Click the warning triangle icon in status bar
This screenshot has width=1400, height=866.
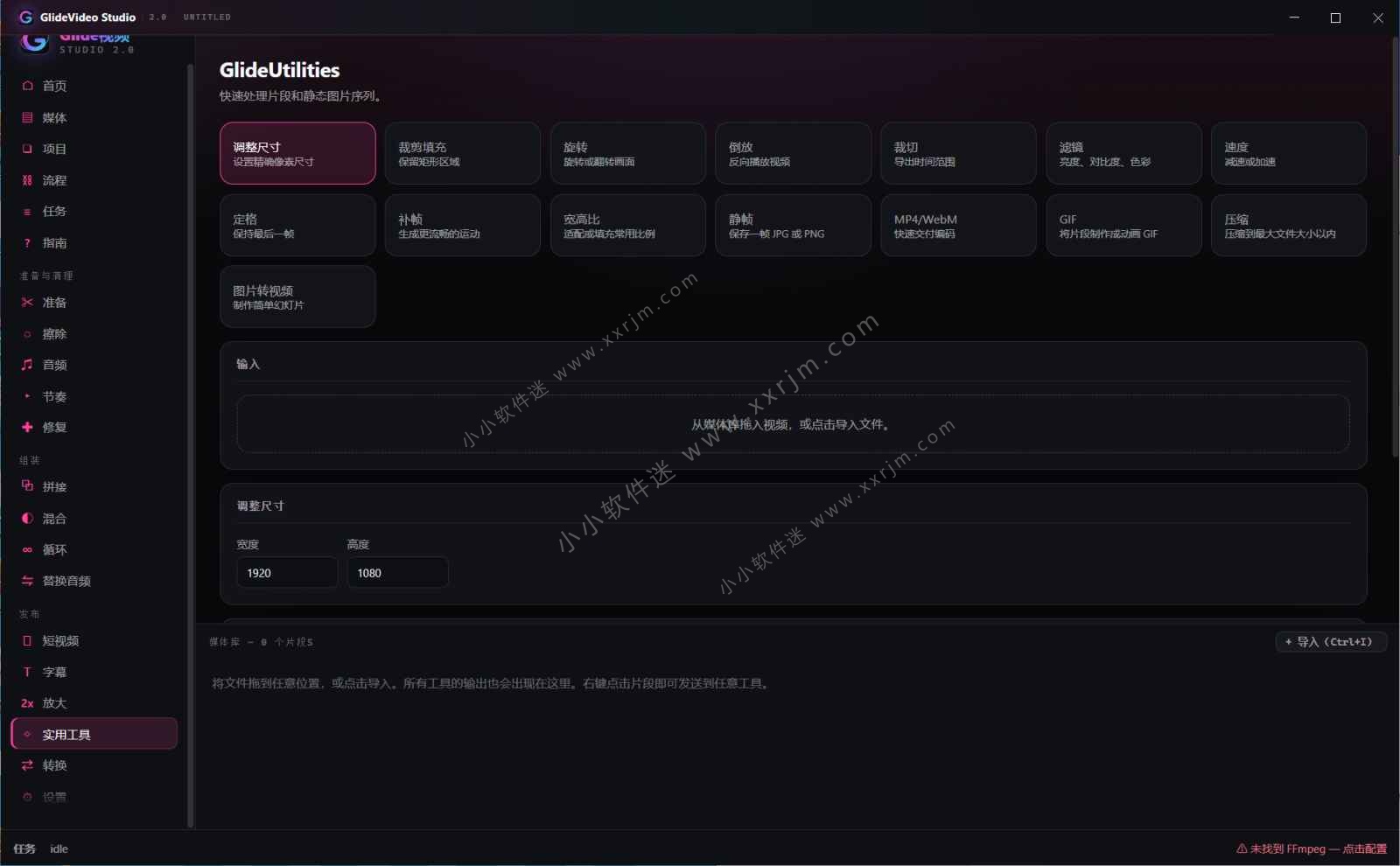tap(1242, 849)
